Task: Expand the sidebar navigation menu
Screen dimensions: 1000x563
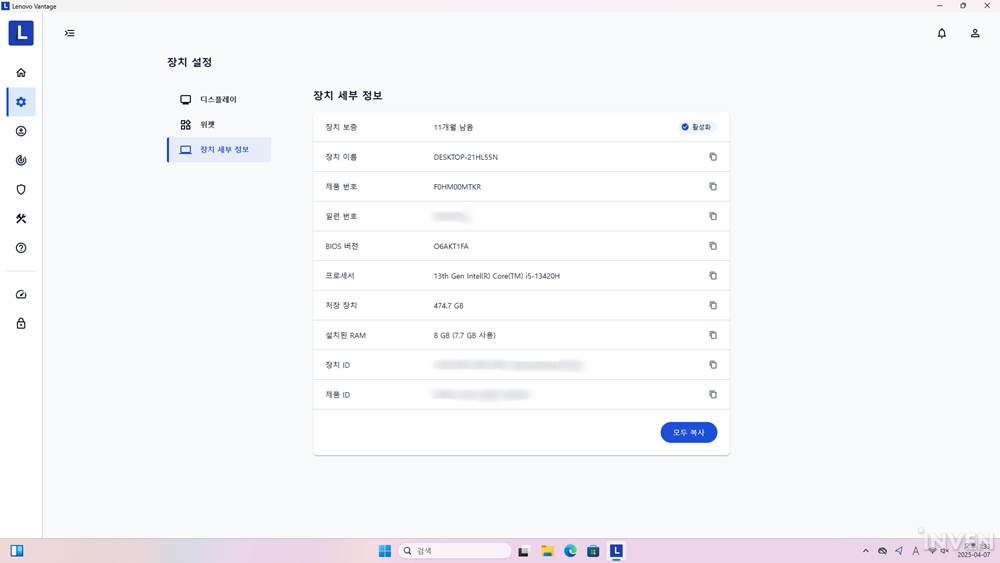Action: [x=70, y=33]
